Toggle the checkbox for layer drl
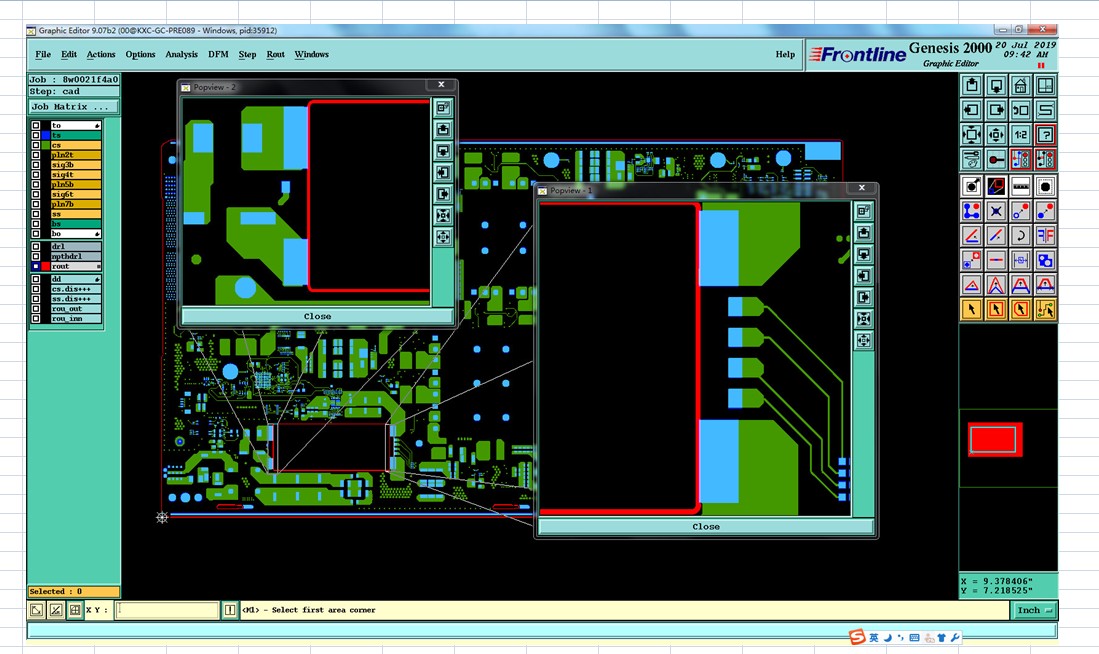The image size is (1099, 654). [x=36, y=246]
